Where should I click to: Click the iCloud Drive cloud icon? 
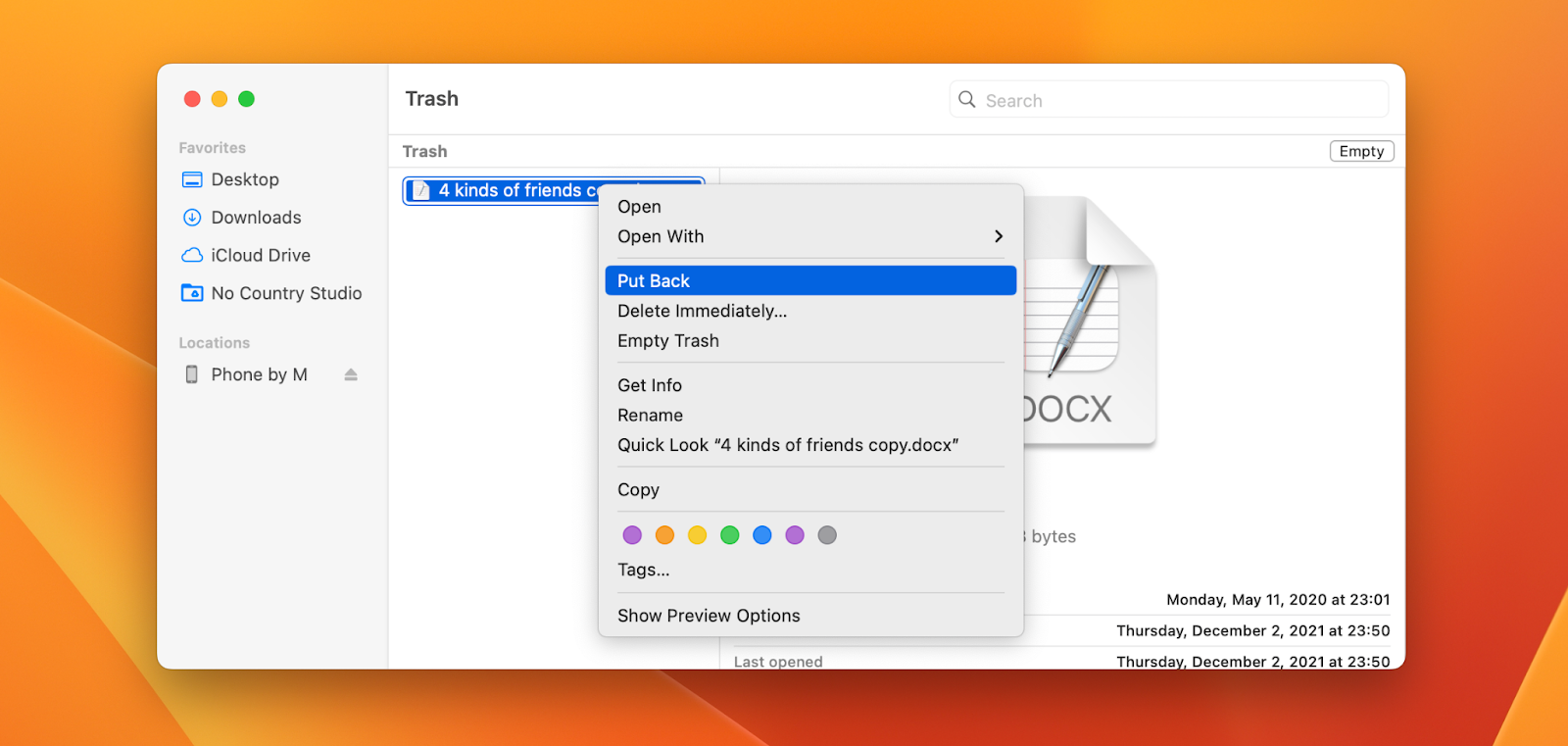tap(192, 255)
